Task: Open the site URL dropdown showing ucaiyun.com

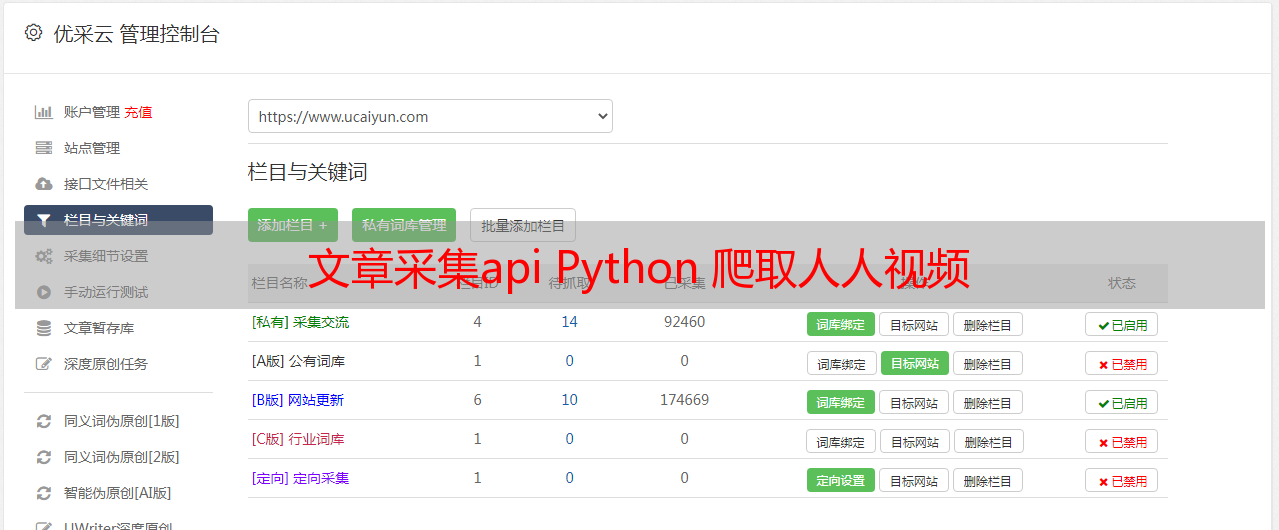Action: coord(430,116)
